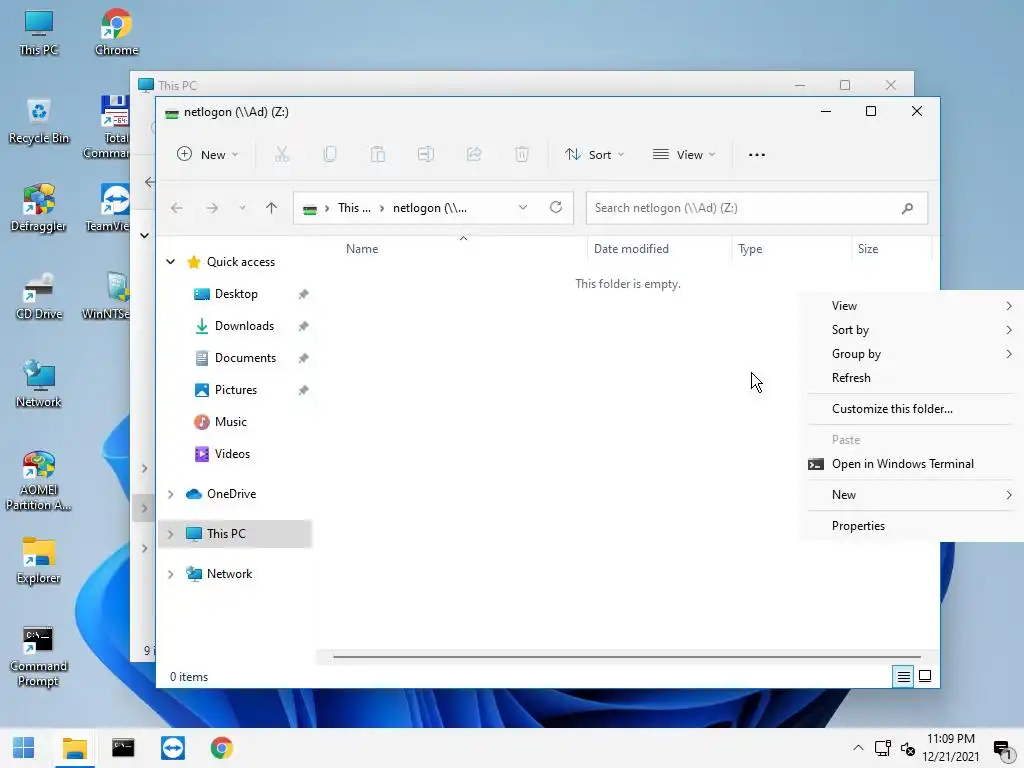Click the Paste clipboard icon in toolbar

tap(377, 155)
